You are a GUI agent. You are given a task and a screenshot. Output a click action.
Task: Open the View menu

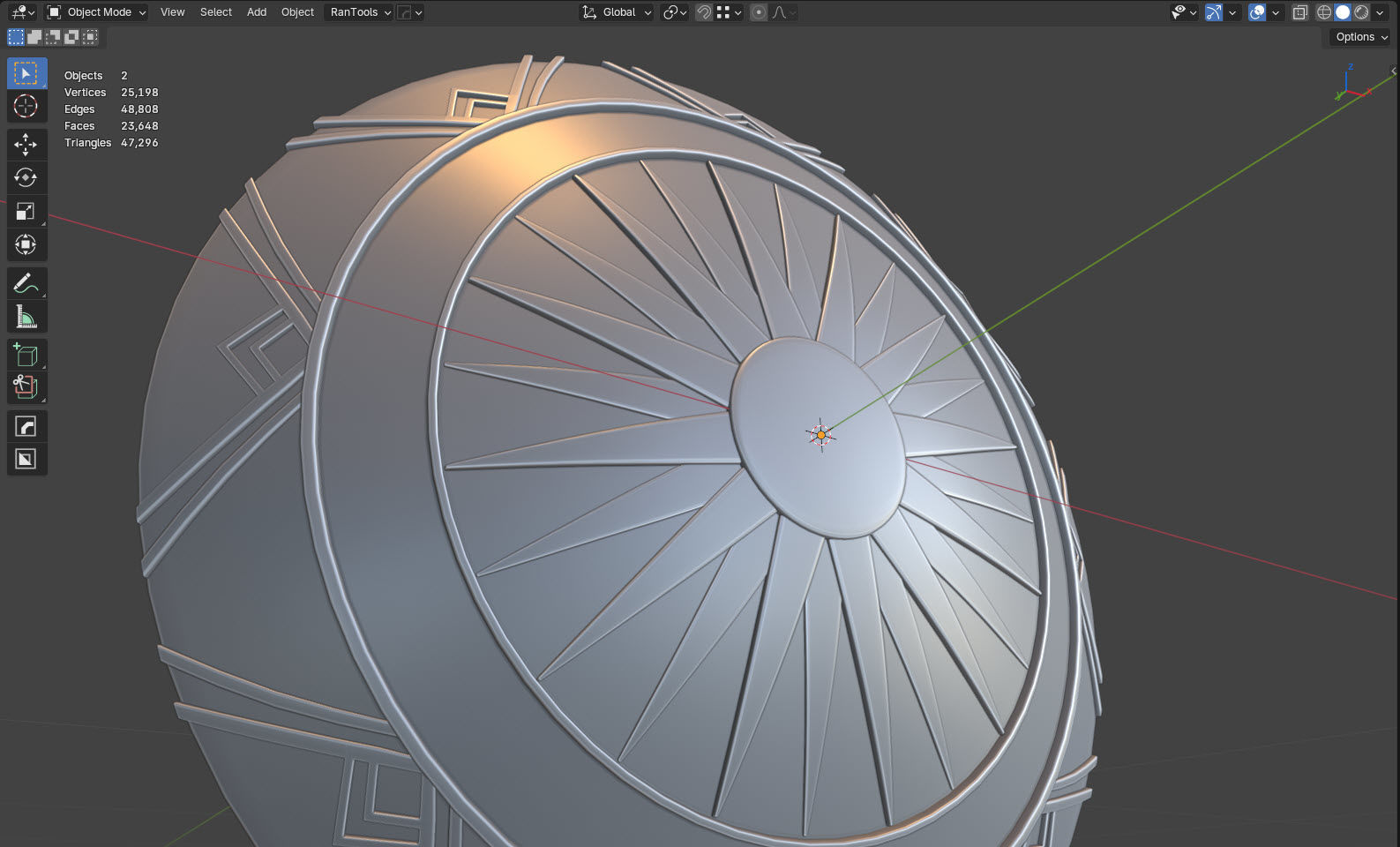coord(172,12)
